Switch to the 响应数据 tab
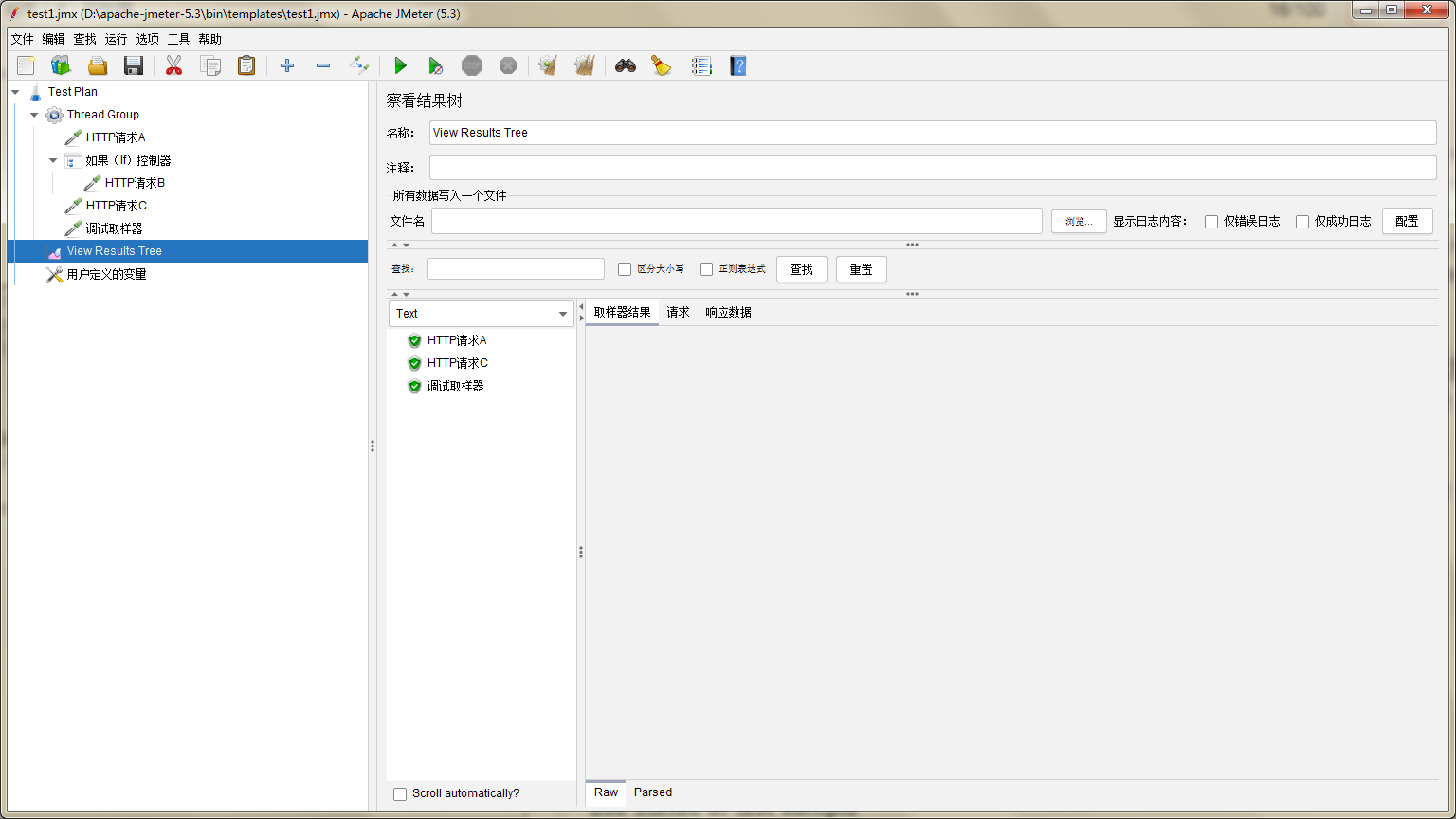Screen dimensions: 1456x819 tap(727, 312)
